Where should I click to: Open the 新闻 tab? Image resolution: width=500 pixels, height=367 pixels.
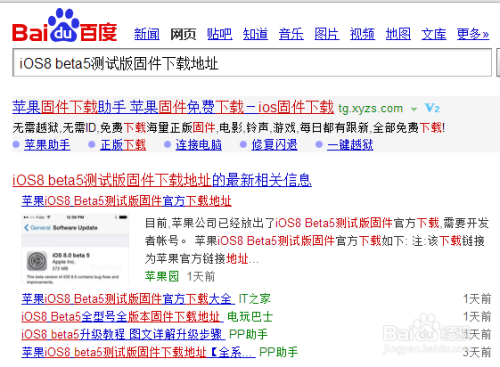[x=147, y=34]
